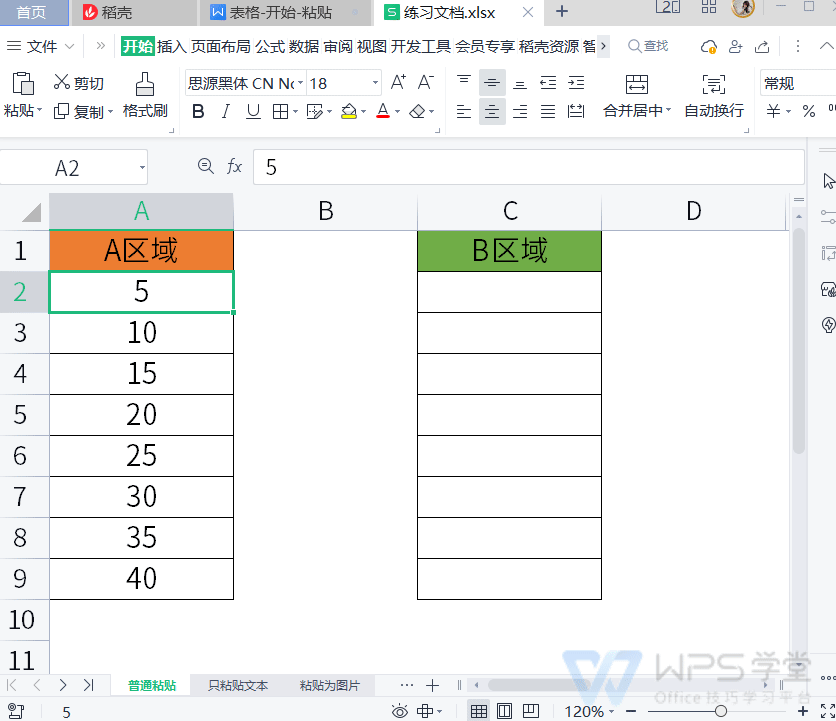Switch to the 页面布局 (Page Layout) tab
The image size is (836, 721).
(x=221, y=46)
